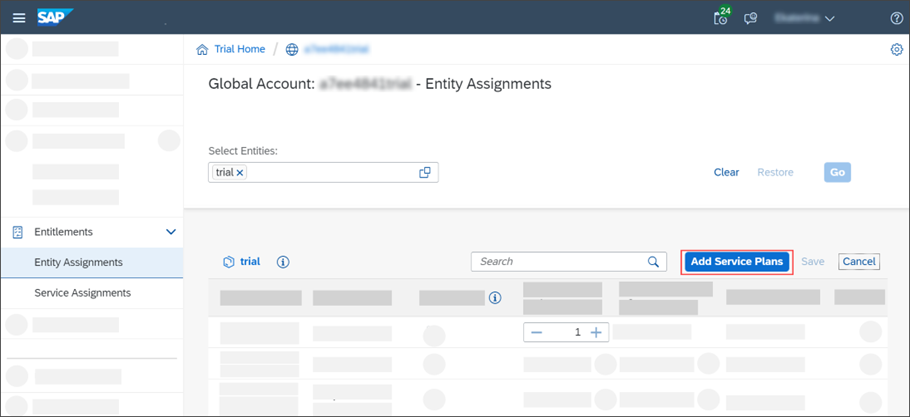Show info next to trial subaccount
The image size is (910, 417).
pyautogui.click(x=283, y=262)
